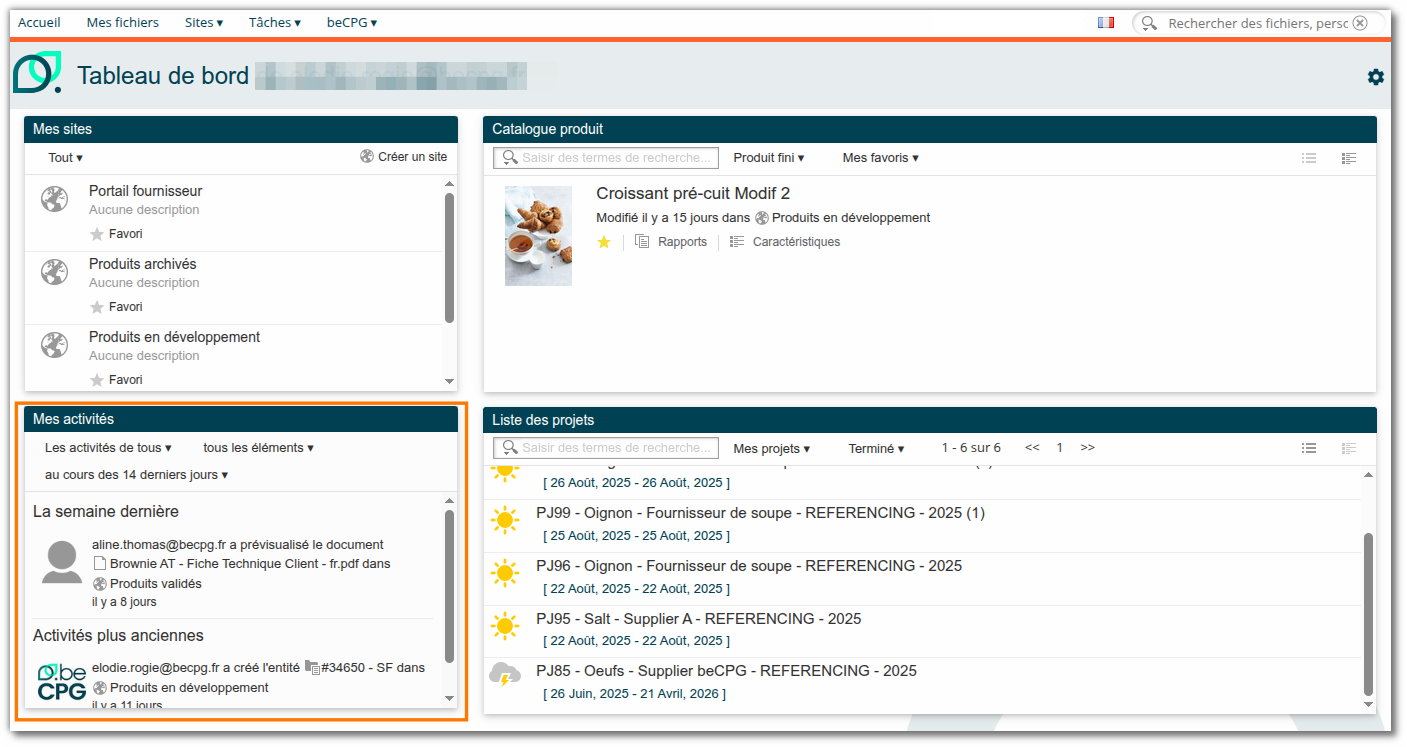This screenshot has height=747, width=1407.
Task: Open the Produit fini dropdown
Action: [x=769, y=158]
